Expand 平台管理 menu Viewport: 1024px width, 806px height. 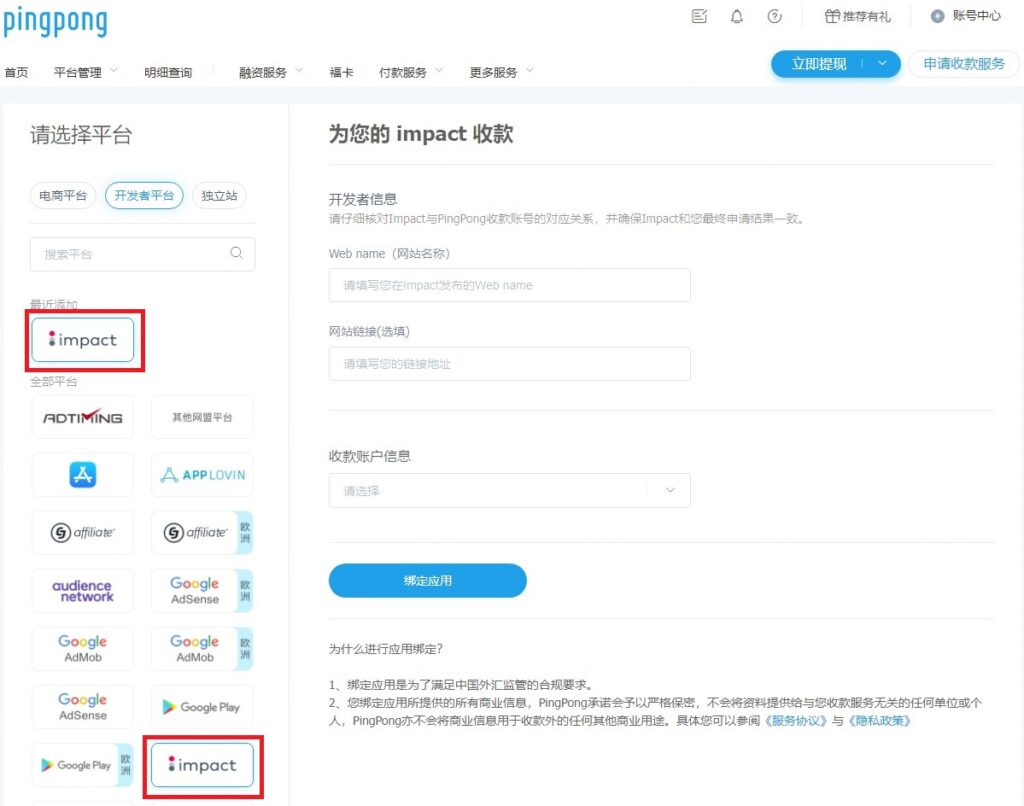86,72
